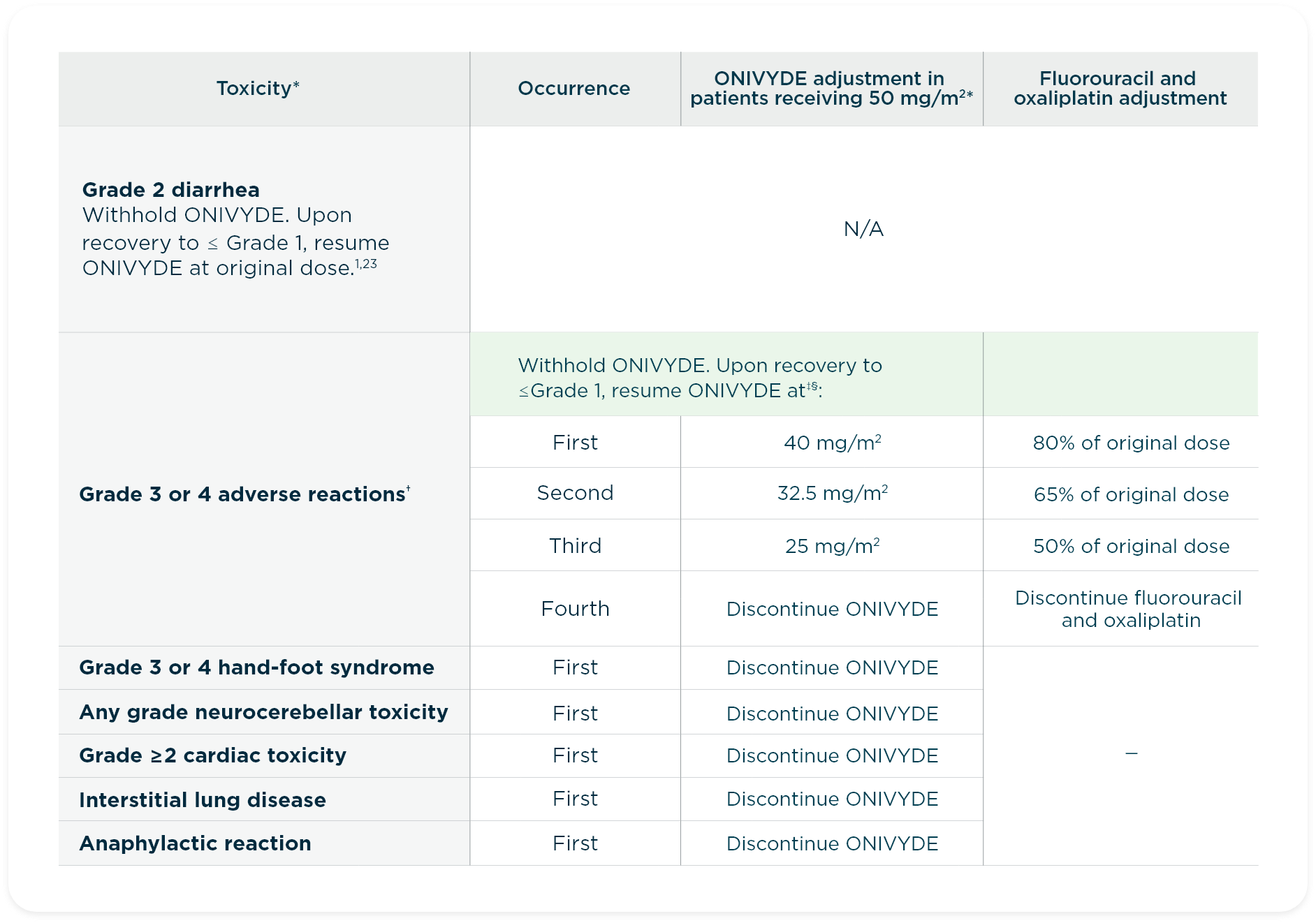The width and height of the screenshot is (1316, 923).
Task: Click 'First' in interstitial lung disease row
Action: point(575,799)
